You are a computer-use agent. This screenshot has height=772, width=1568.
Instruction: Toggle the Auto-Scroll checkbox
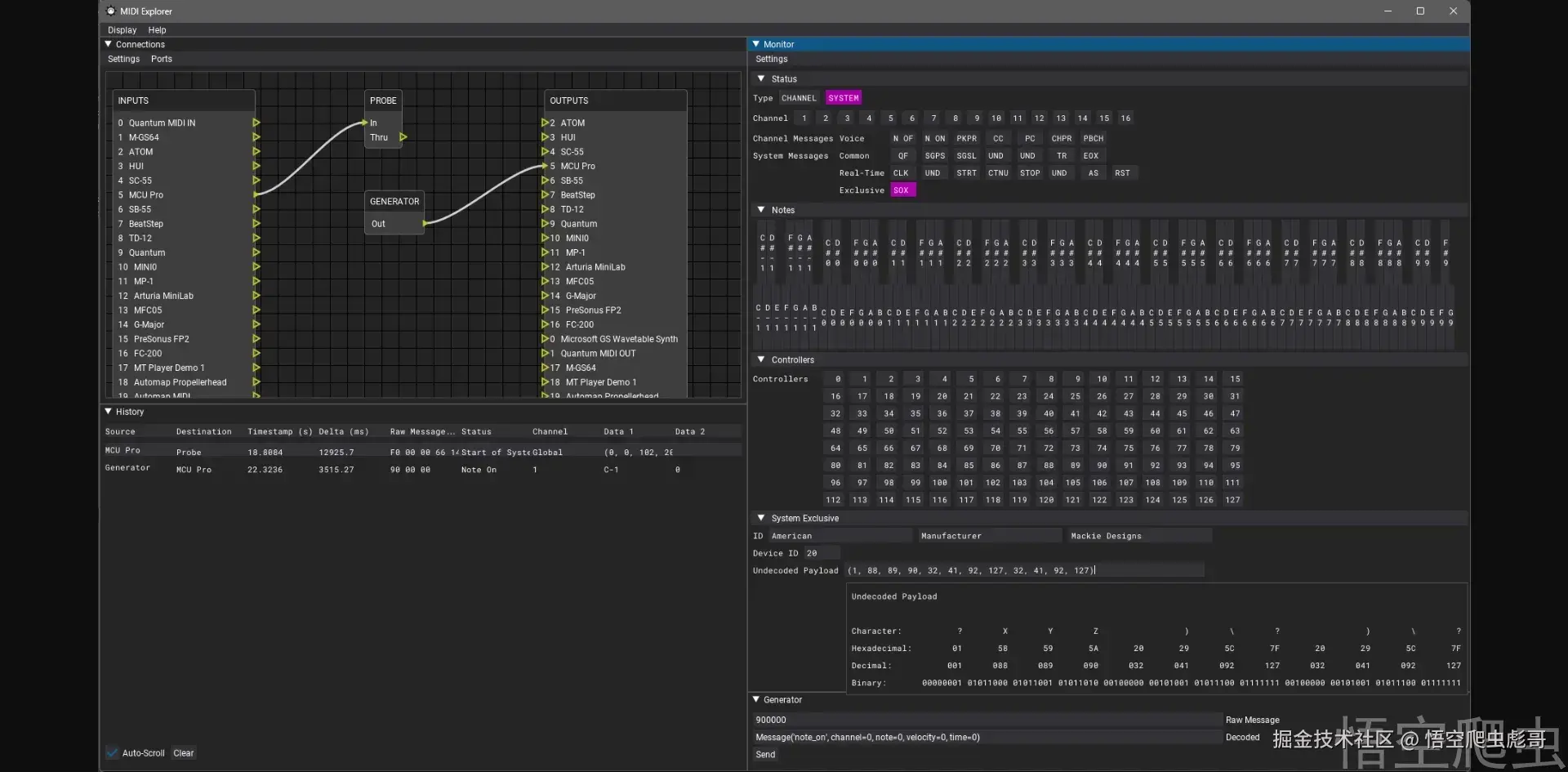112,753
